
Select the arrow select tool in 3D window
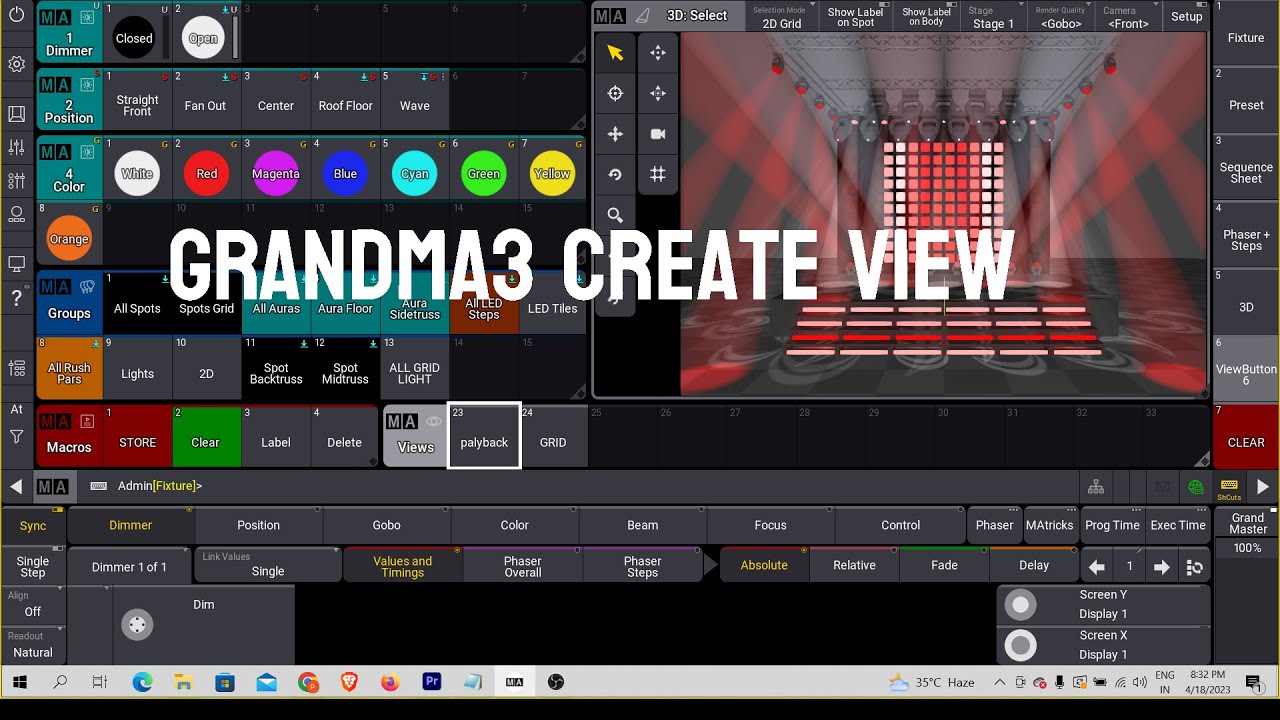coord(615,53)
